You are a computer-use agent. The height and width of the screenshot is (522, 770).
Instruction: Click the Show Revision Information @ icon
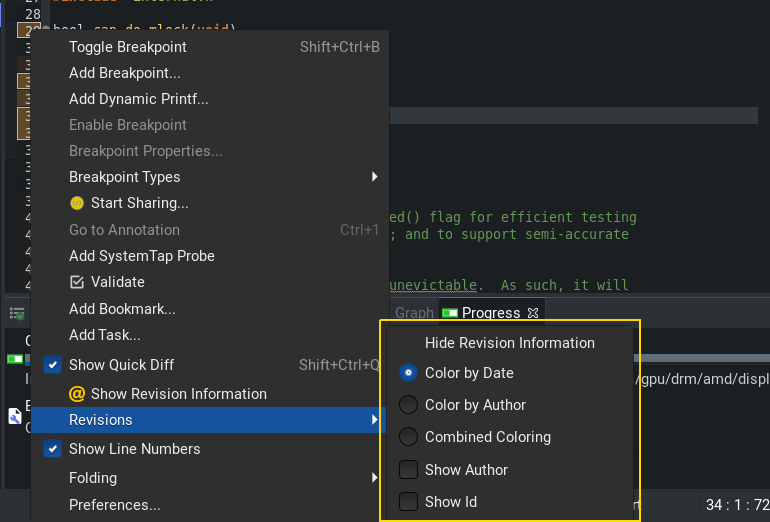tap(77, 394)
